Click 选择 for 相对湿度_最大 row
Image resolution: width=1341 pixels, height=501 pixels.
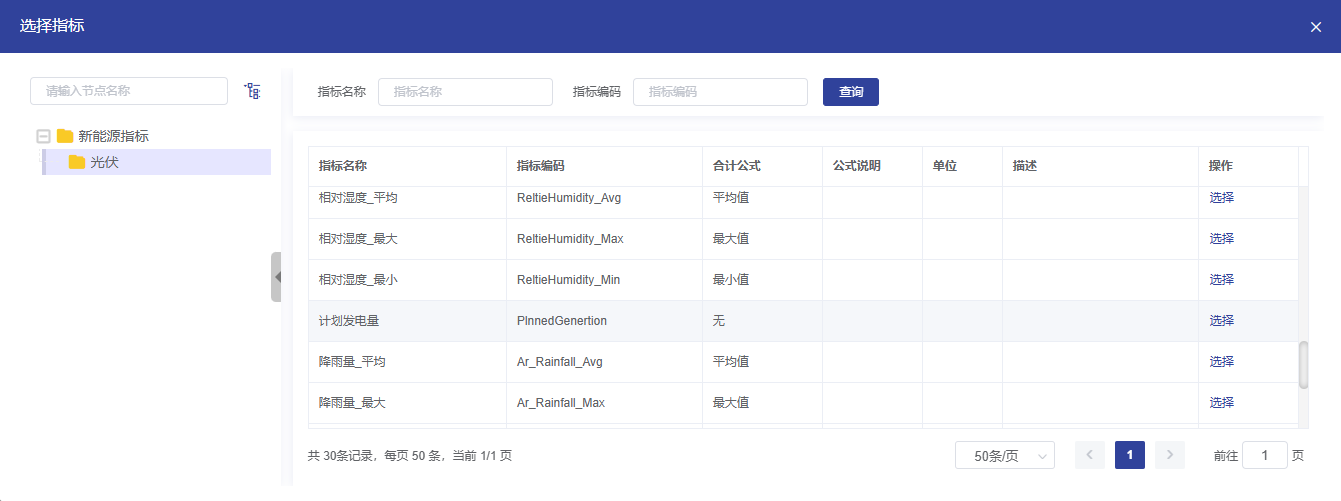[1221, 239]
